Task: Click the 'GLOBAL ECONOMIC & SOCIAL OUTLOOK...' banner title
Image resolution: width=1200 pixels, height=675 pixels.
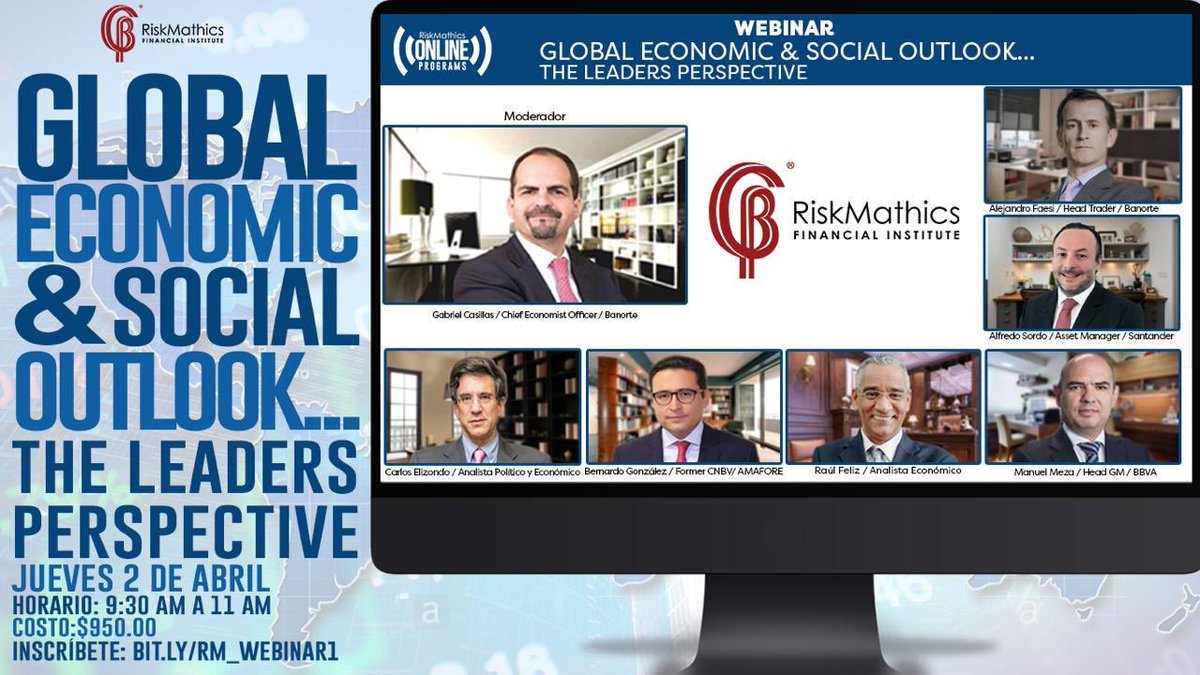Action: (x=786, y=52)
